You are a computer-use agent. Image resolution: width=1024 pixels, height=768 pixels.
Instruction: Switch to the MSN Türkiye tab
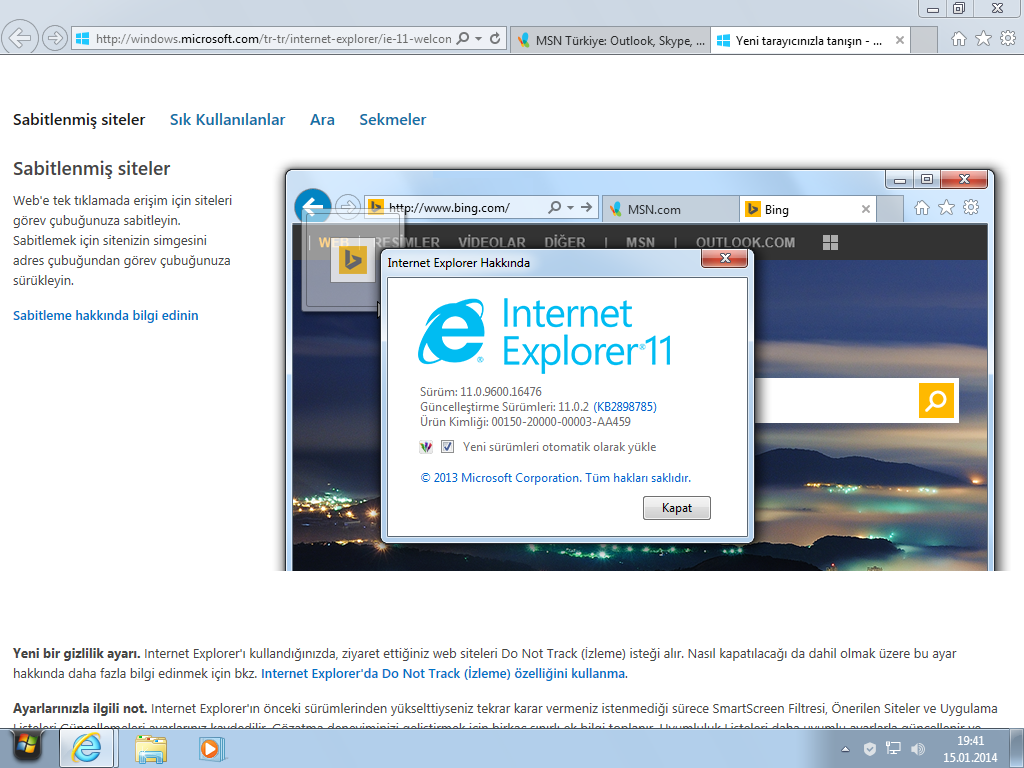pos(610,41)
